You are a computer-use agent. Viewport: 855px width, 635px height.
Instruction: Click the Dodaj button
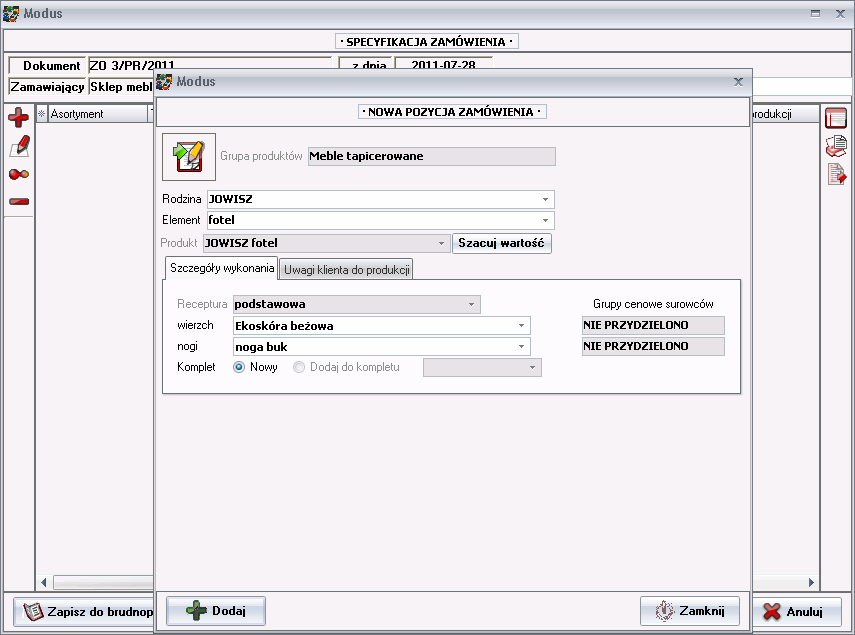tap(214, 610)
